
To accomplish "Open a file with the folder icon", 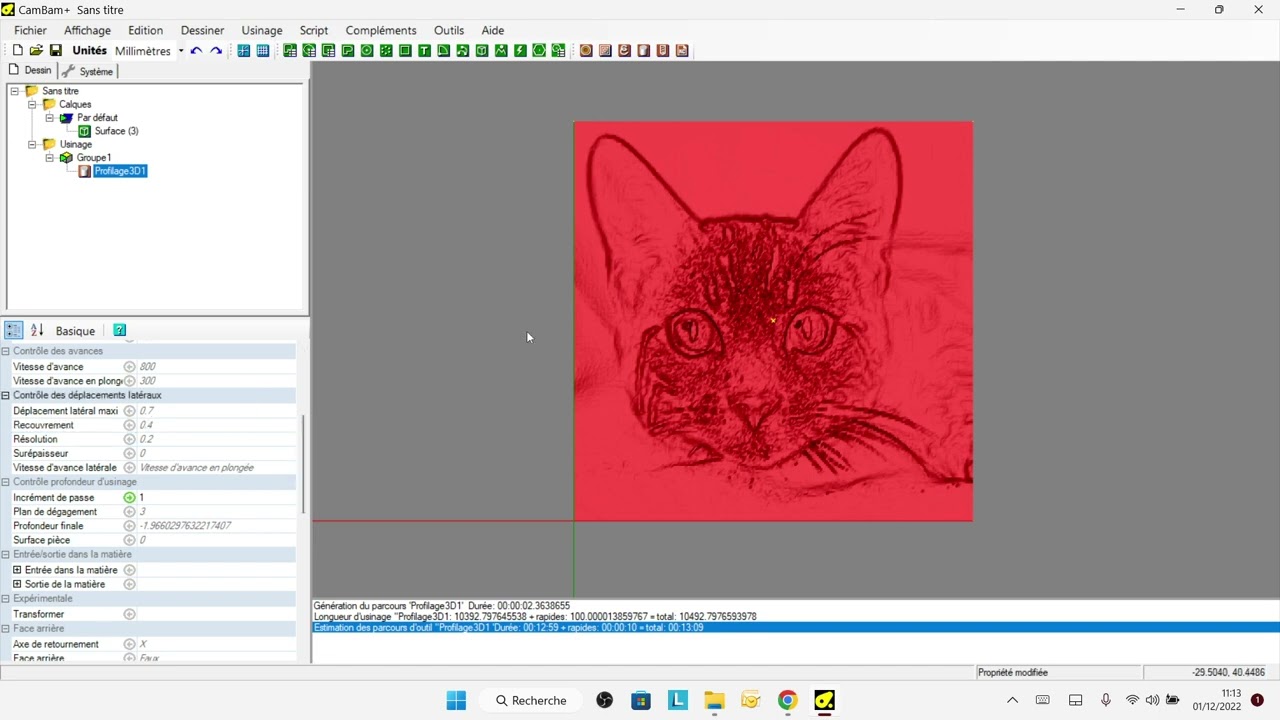I will (36, 50).
